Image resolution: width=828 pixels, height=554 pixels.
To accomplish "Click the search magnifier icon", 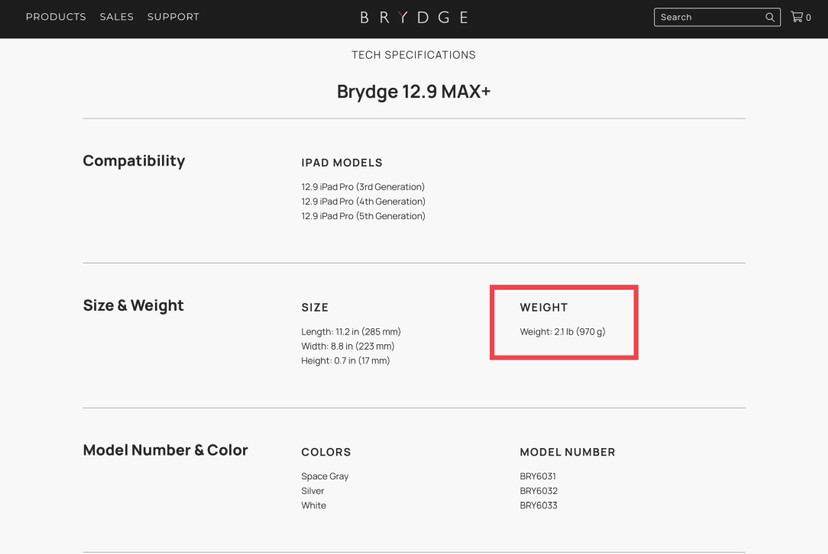I will (770, 17).
